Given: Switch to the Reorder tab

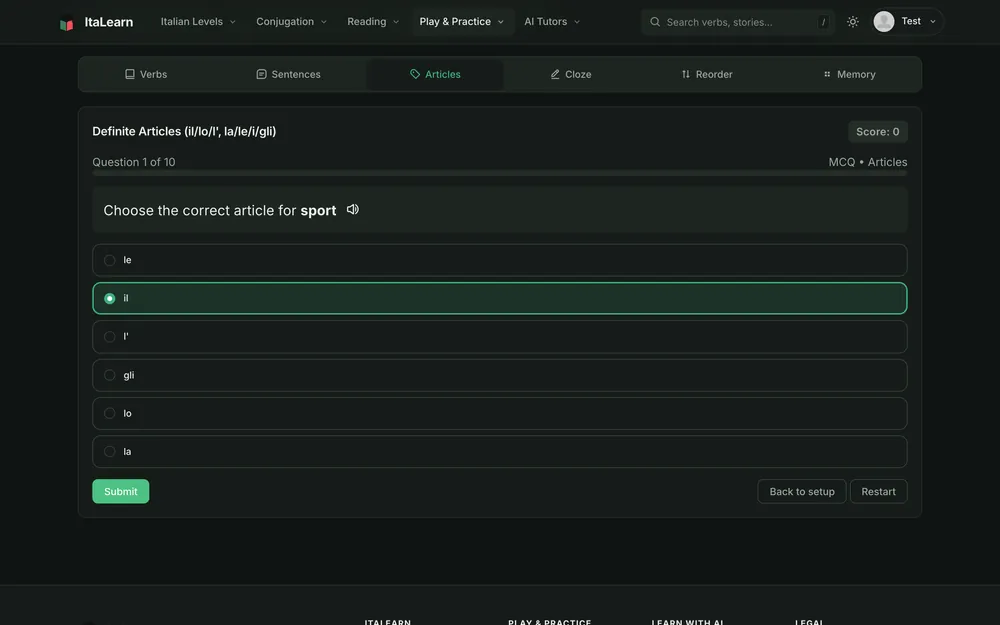Looking at the screenshot, I should pyautogui.click(x=707, y=74).
